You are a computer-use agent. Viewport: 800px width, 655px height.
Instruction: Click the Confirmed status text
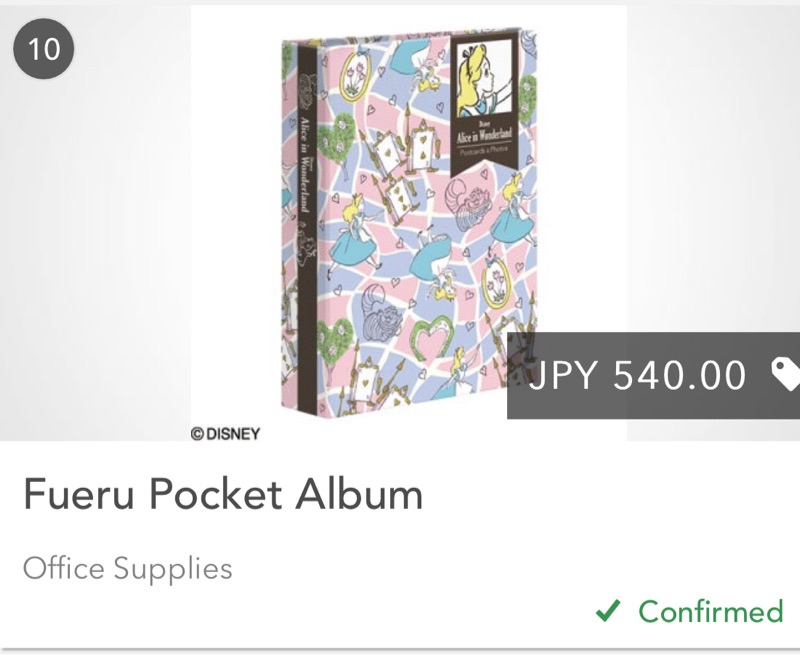(x=710, y=610)
